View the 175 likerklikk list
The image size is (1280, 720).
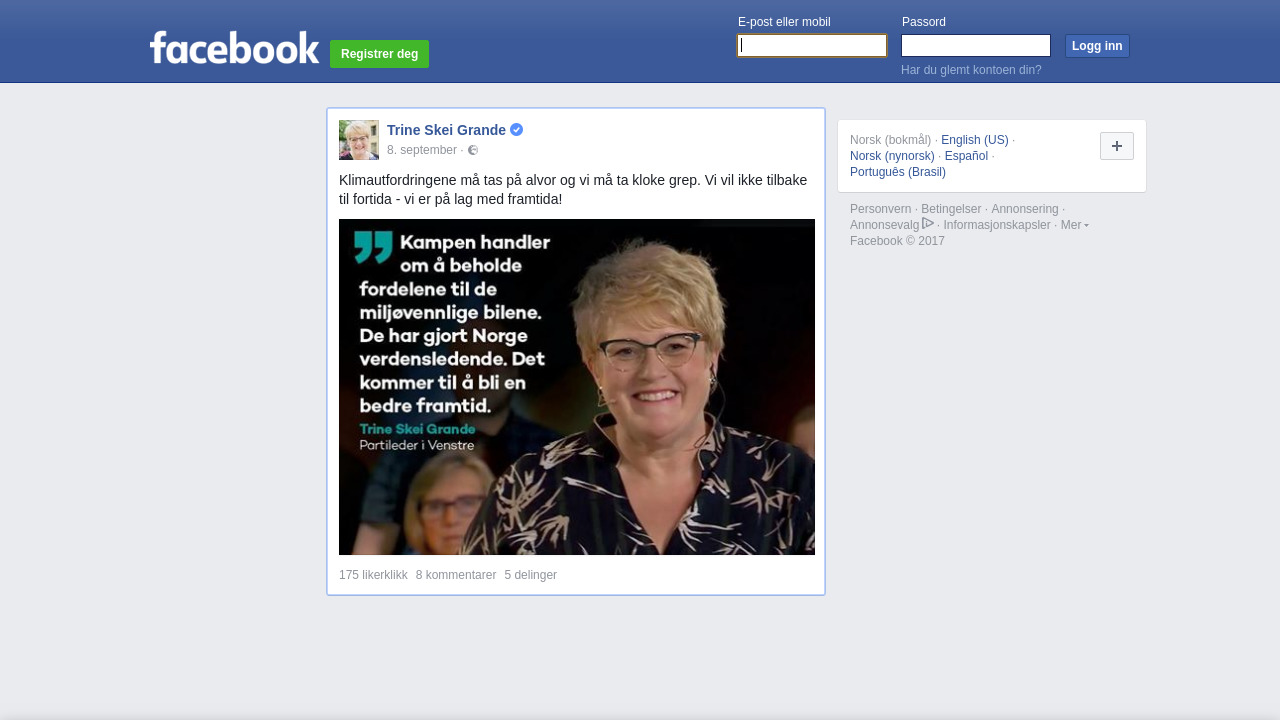373,575
